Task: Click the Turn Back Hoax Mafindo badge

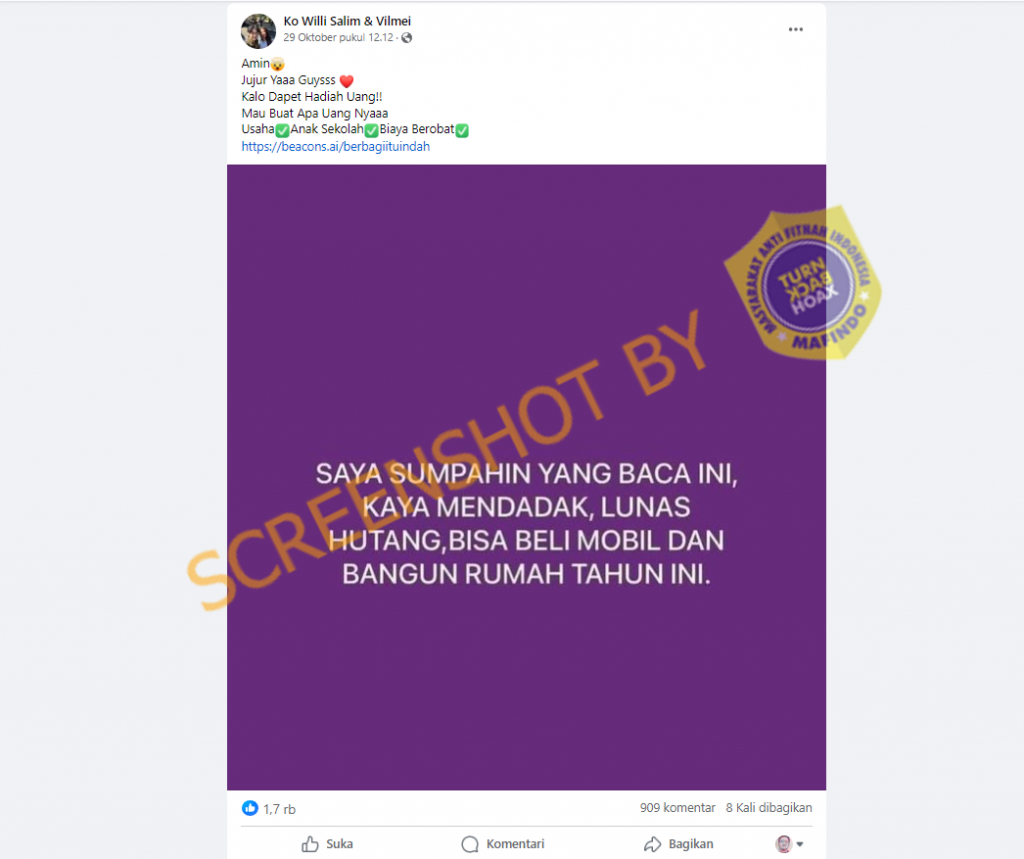Action: click(x=803, y=284)
